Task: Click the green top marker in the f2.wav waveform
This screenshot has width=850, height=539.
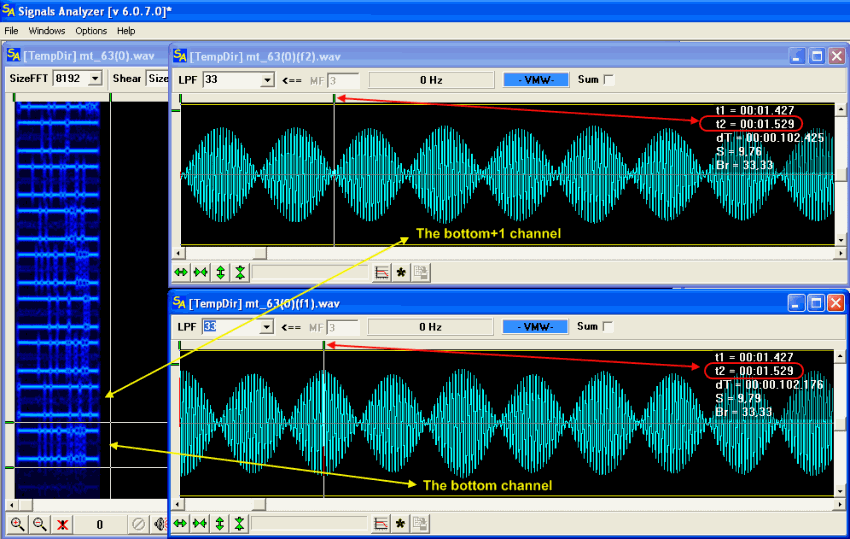Action: click(334, 98)
